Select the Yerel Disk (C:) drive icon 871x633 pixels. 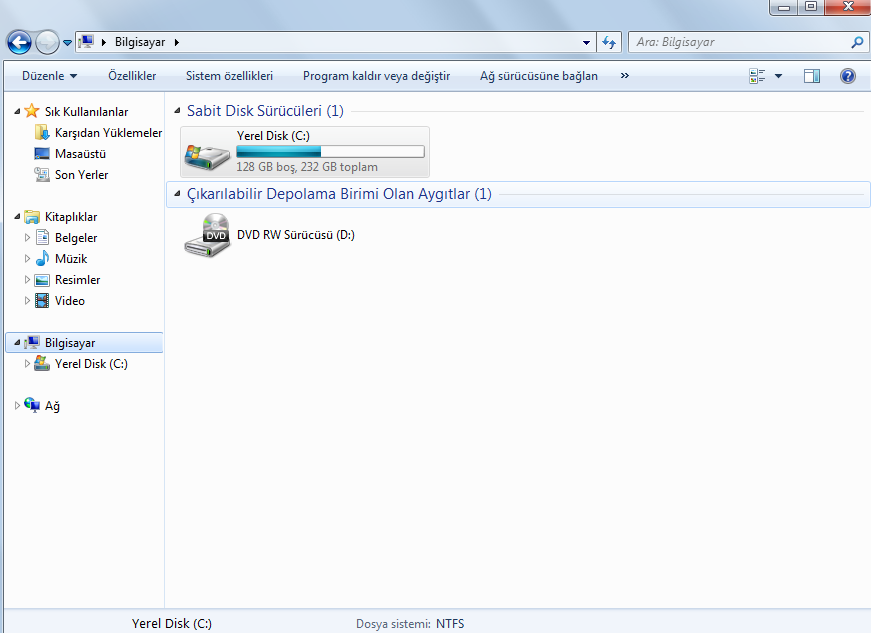[207, 156]
